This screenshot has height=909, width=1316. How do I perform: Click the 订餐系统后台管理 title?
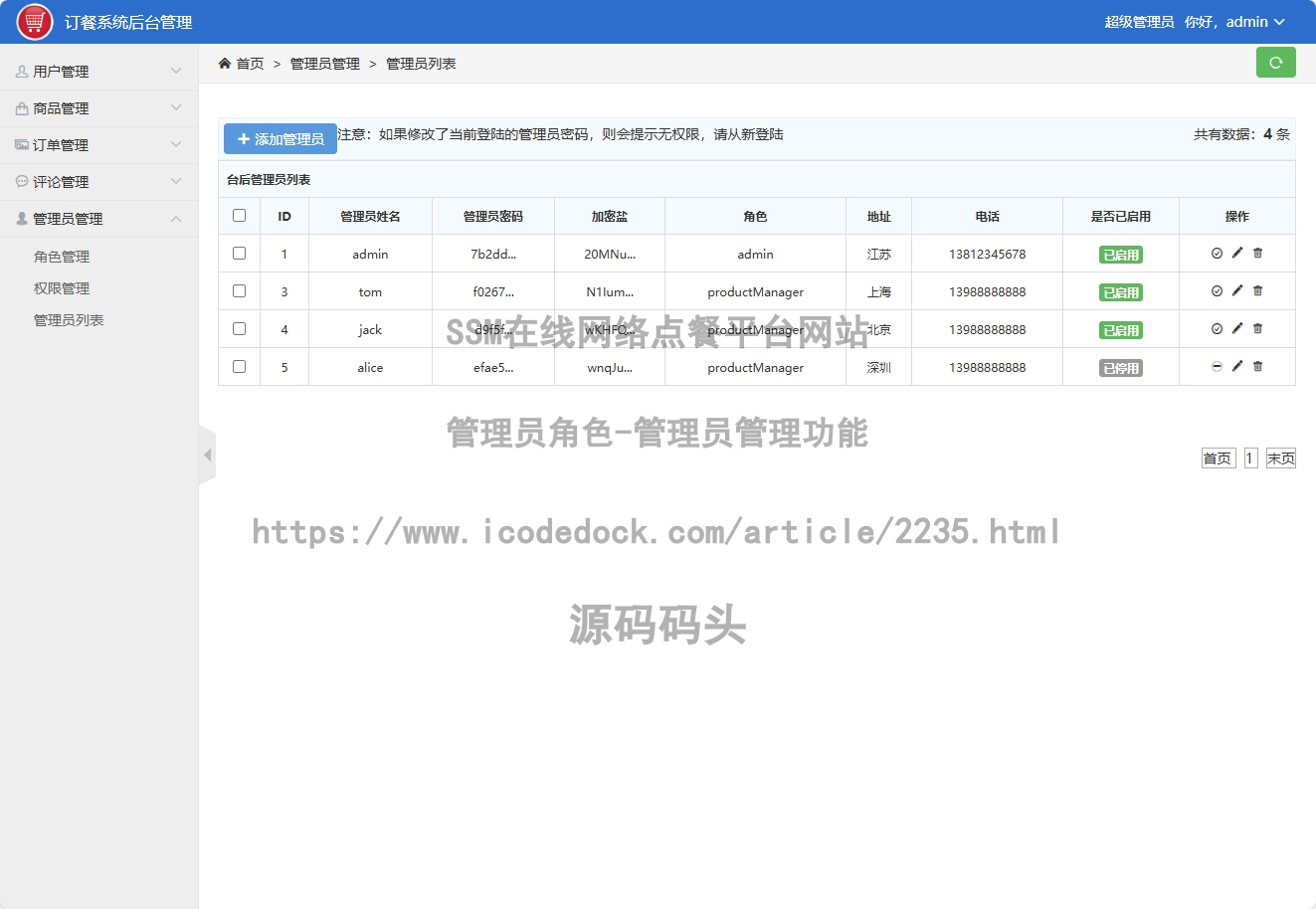click(128, 22)
